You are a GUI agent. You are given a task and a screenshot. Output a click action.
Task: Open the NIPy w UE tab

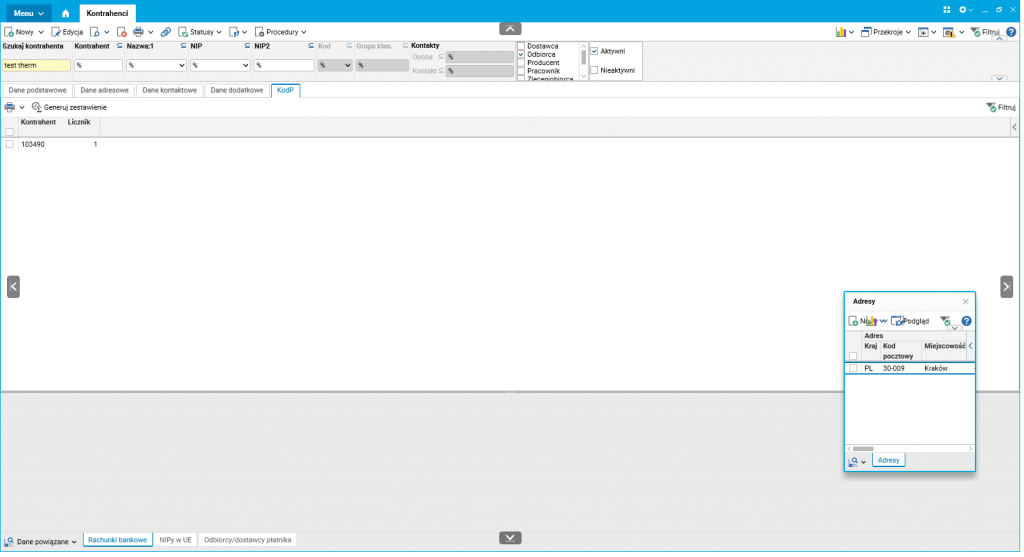pos(176,540)
